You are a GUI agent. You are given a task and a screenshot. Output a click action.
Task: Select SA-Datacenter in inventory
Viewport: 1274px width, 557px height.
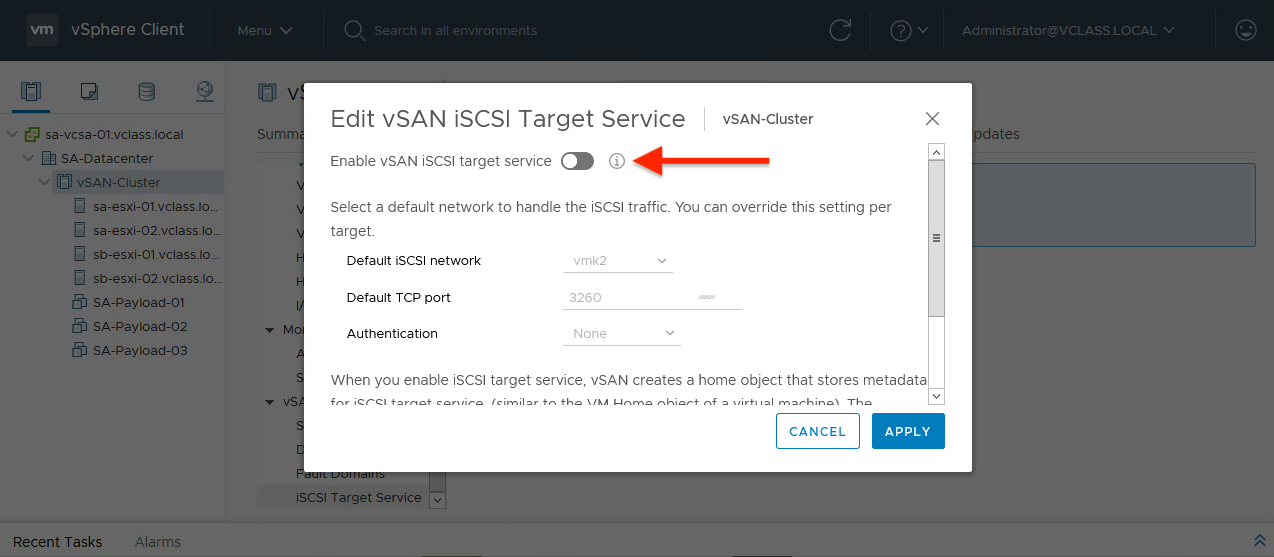coord(107,158)
